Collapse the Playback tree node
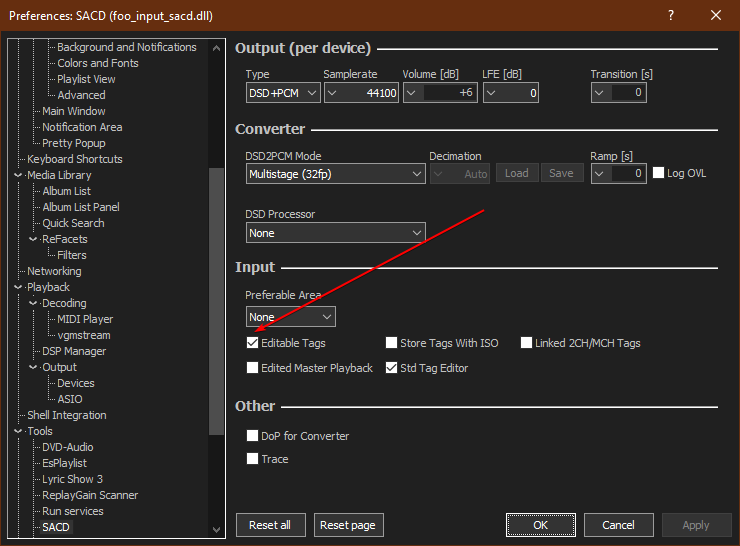Image resolution: width=740 pixels, height=546 pixels. click(18, 287)
